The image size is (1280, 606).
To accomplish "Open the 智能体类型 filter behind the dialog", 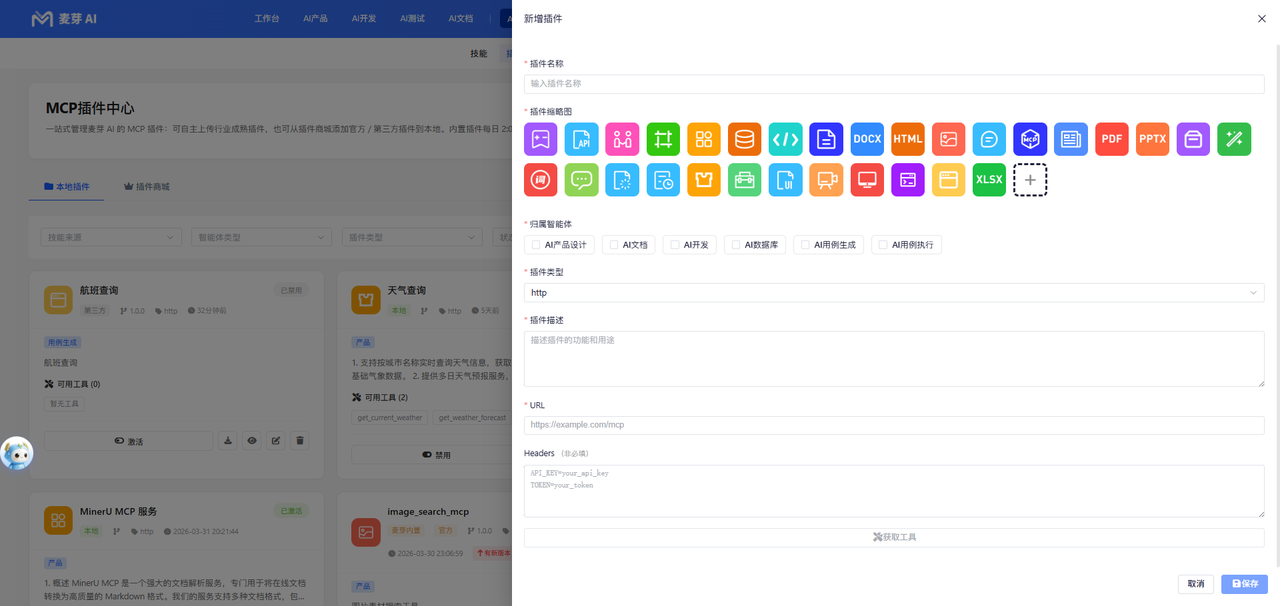I will (262, 237).
